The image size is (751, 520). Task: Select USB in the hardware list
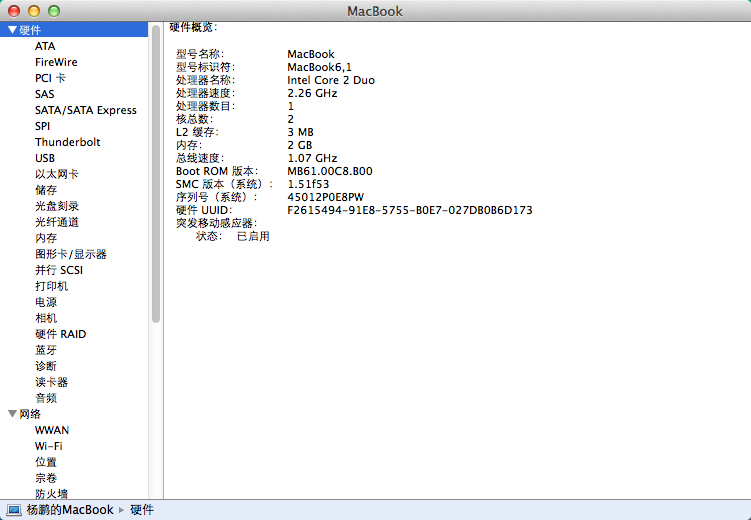(45, 158)
